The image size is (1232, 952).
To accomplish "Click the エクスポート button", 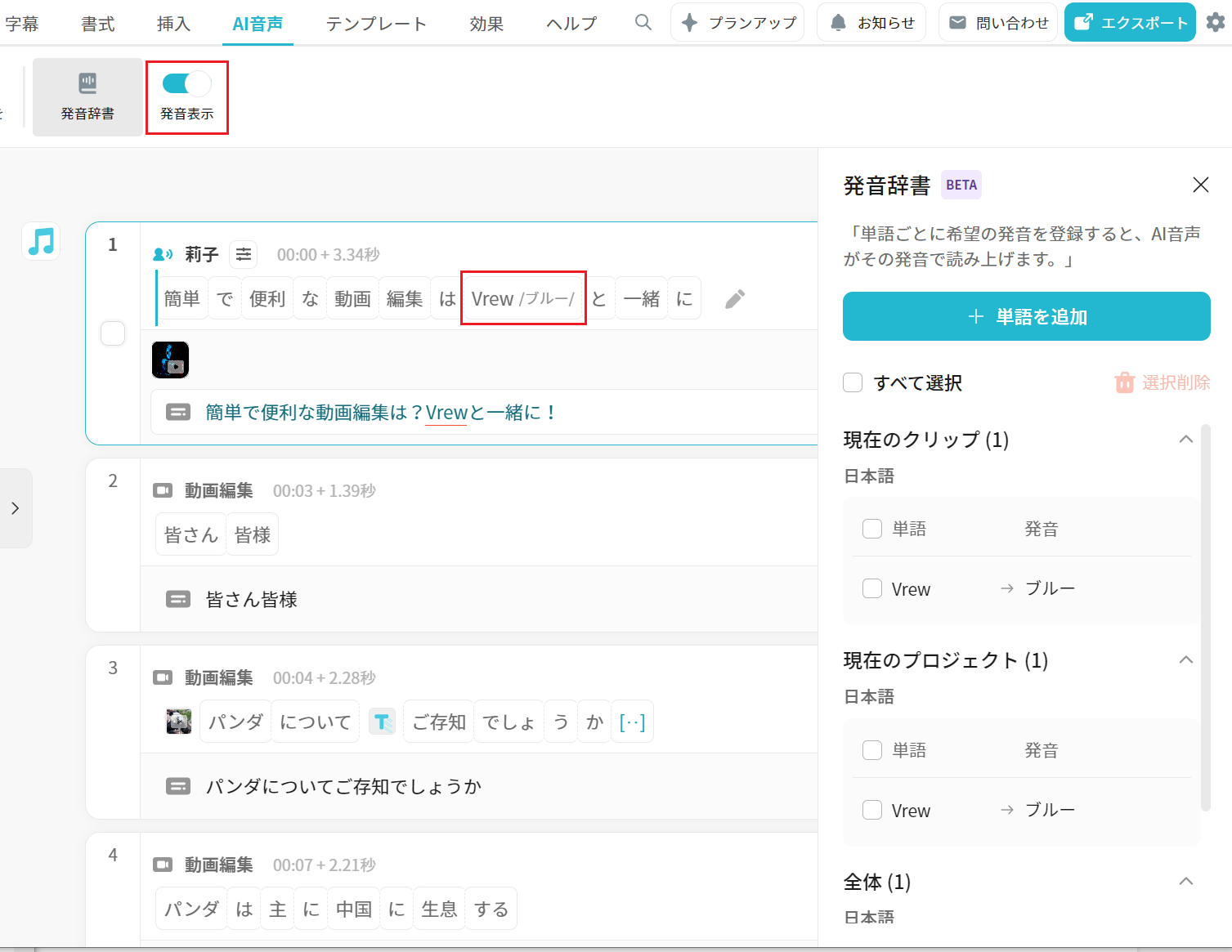I will pyautogui.click(x=1130, y=22).
